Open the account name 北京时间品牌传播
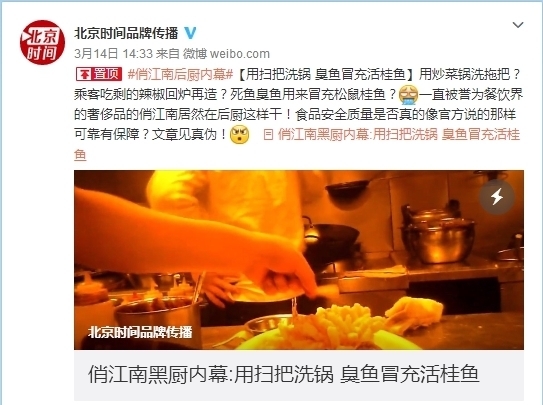This screenshot has width=543, height=405. 126,33
